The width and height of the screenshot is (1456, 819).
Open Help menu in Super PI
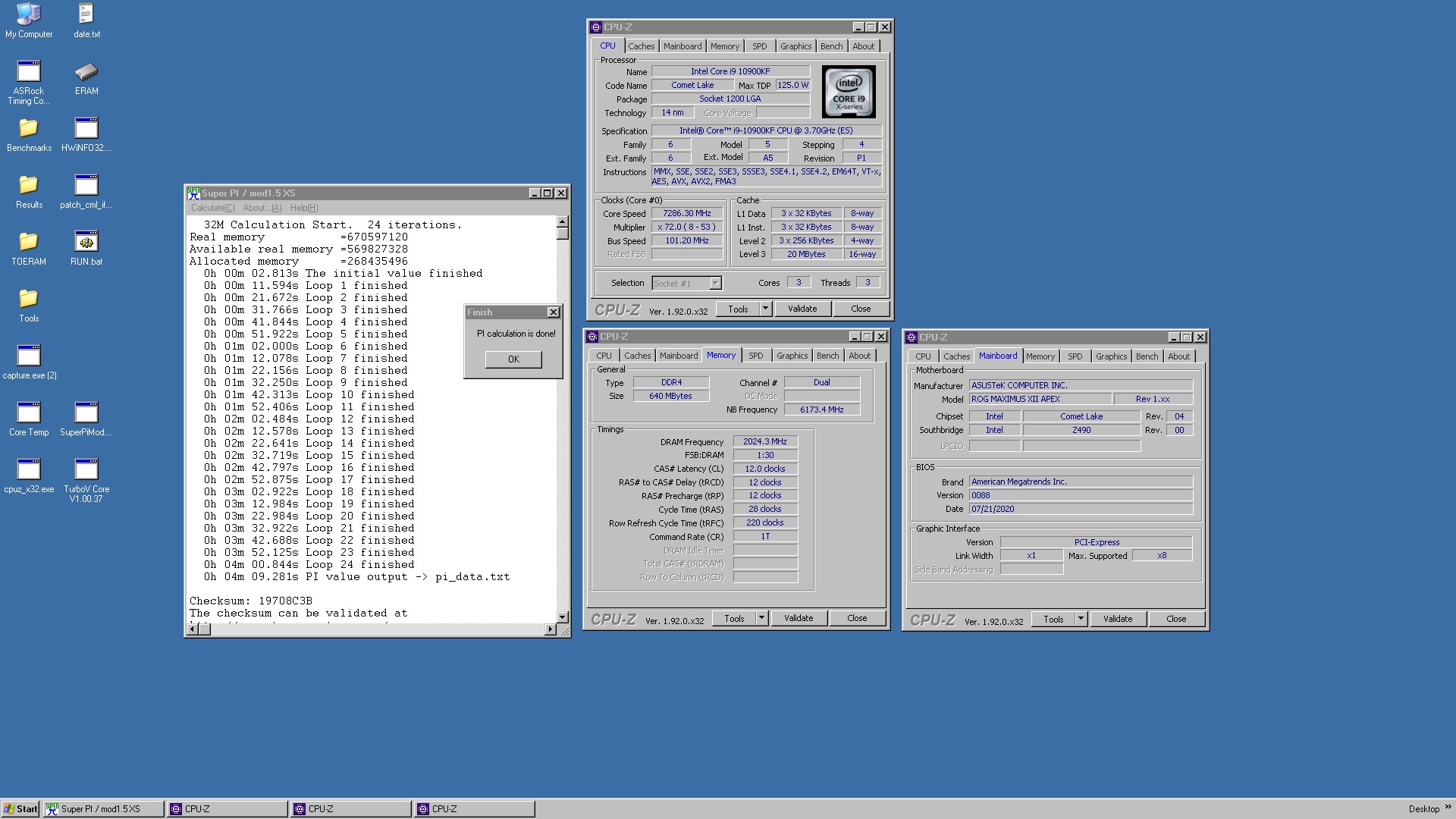(304, 208)
